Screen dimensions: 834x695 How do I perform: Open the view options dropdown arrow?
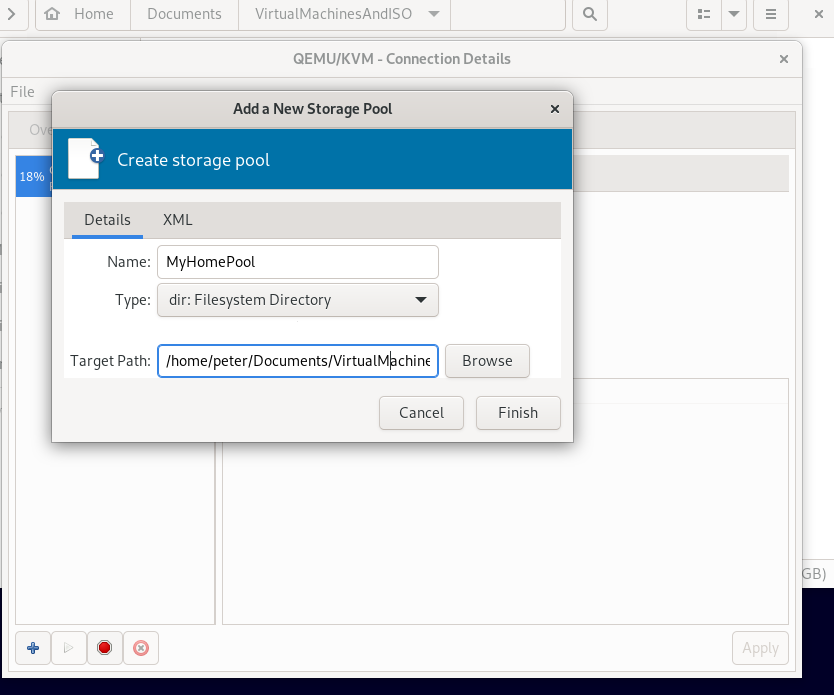coord(734,14)
